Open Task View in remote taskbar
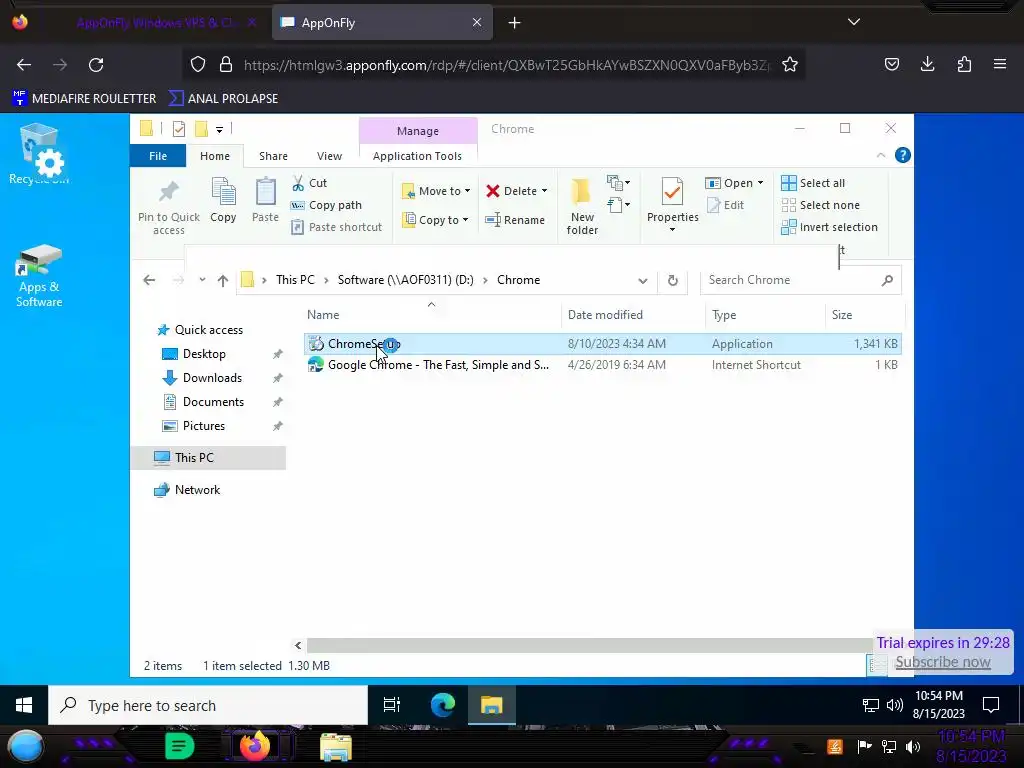This screenshot has height=768, width=1024. 392,705
